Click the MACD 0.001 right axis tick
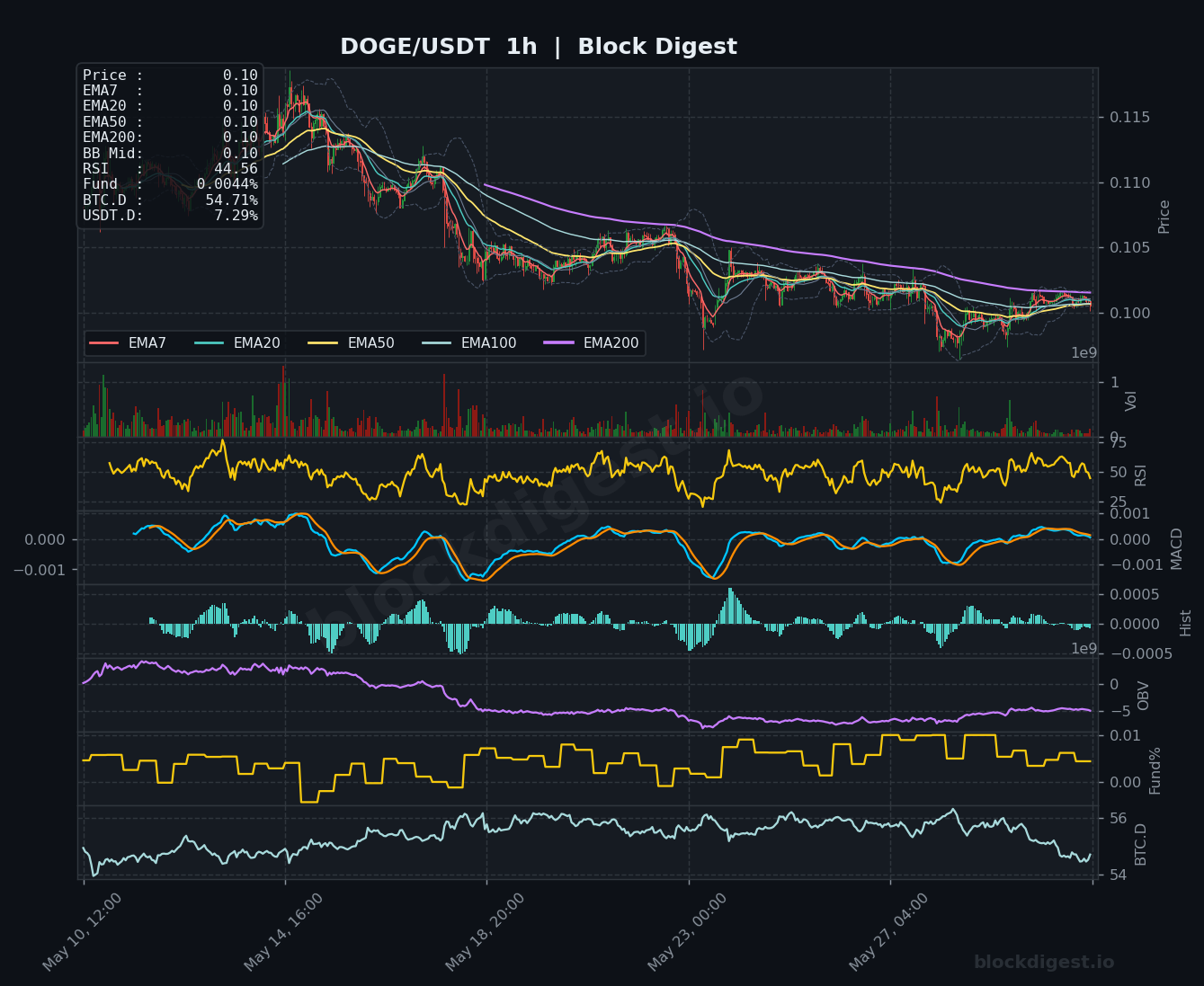 [1130, 514]
